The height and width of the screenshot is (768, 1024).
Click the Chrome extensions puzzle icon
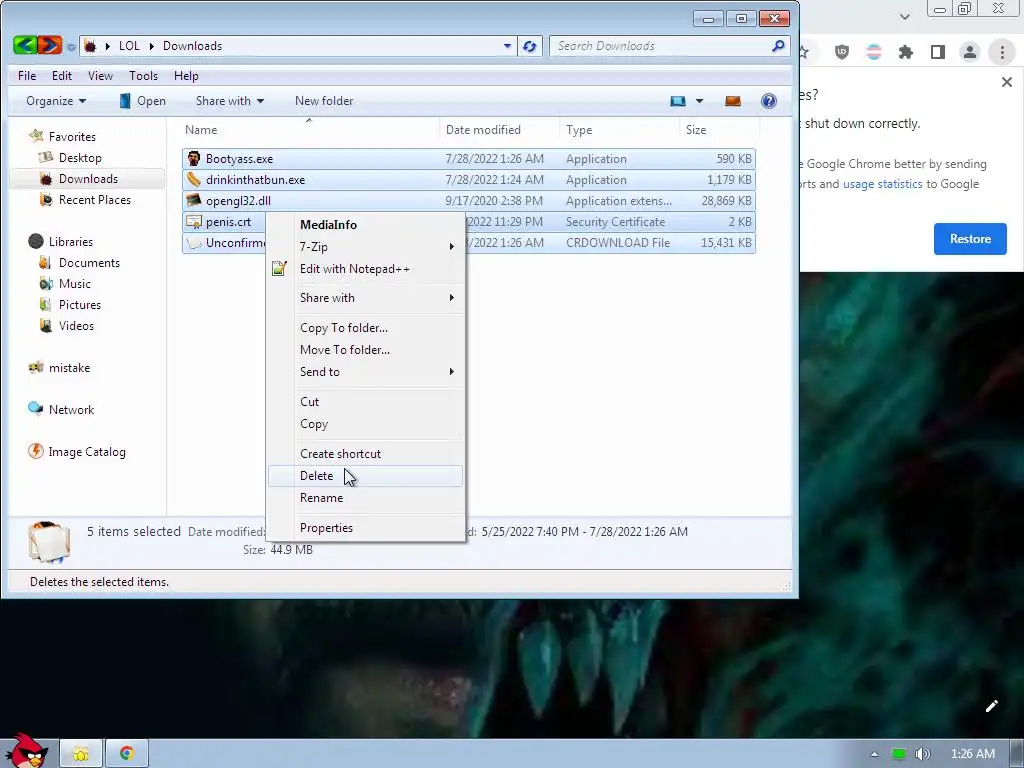tap(906, 52)
